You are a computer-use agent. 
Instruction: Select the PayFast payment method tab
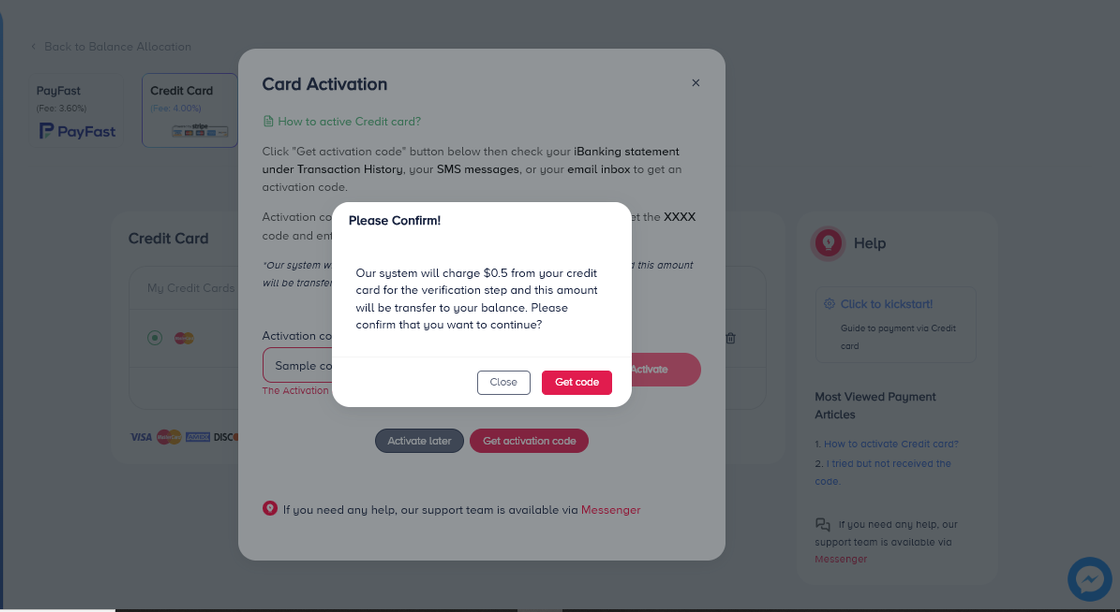[x=77, y=110]
